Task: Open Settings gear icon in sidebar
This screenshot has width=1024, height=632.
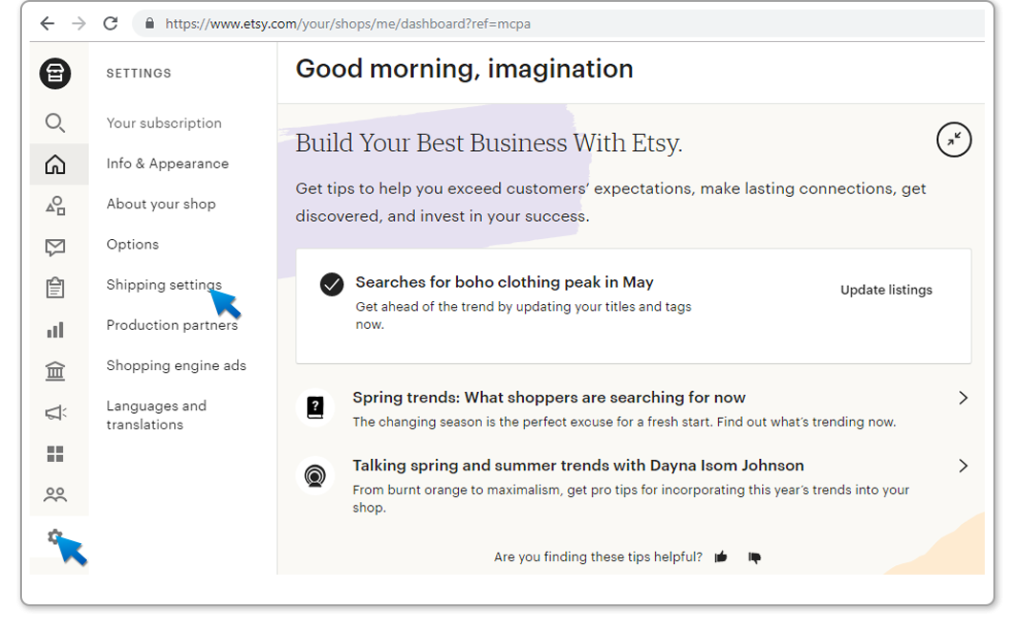Action: (54, 537)
